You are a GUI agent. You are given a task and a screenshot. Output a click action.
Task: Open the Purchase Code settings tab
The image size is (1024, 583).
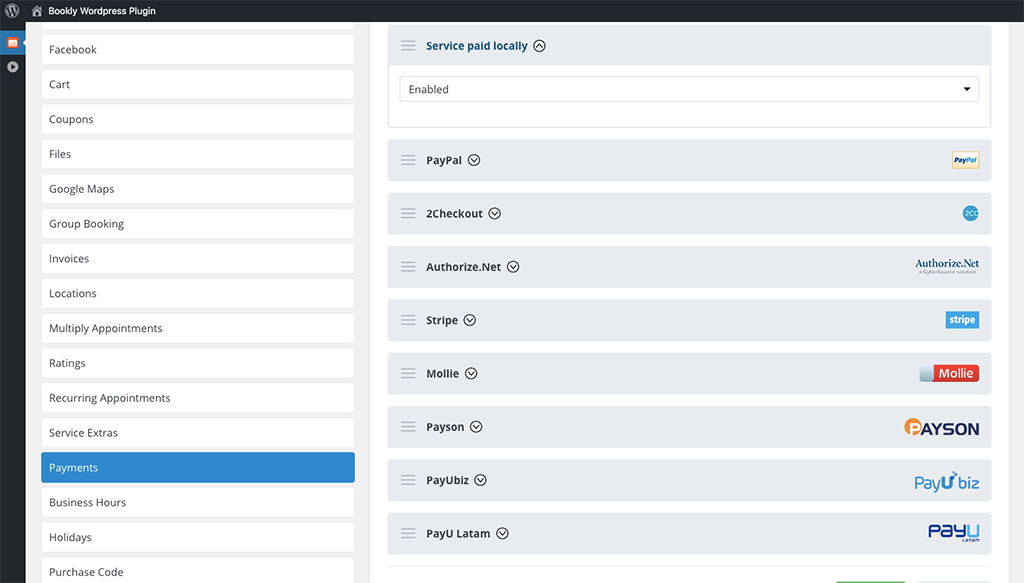198,571
